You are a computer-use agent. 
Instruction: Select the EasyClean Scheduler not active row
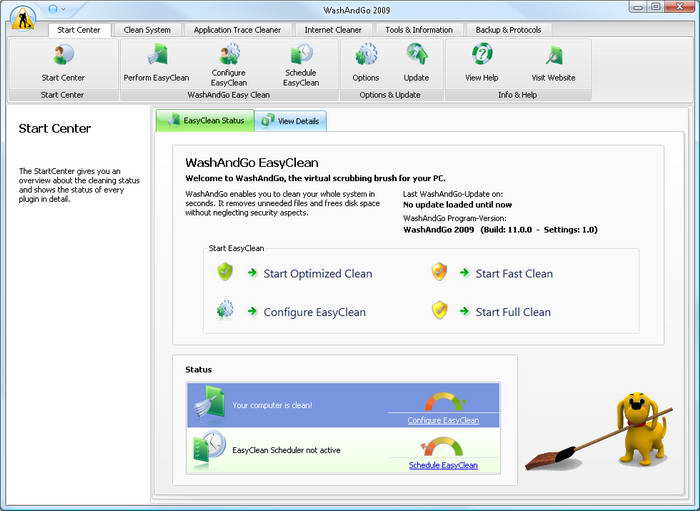[x=343, y=450]
